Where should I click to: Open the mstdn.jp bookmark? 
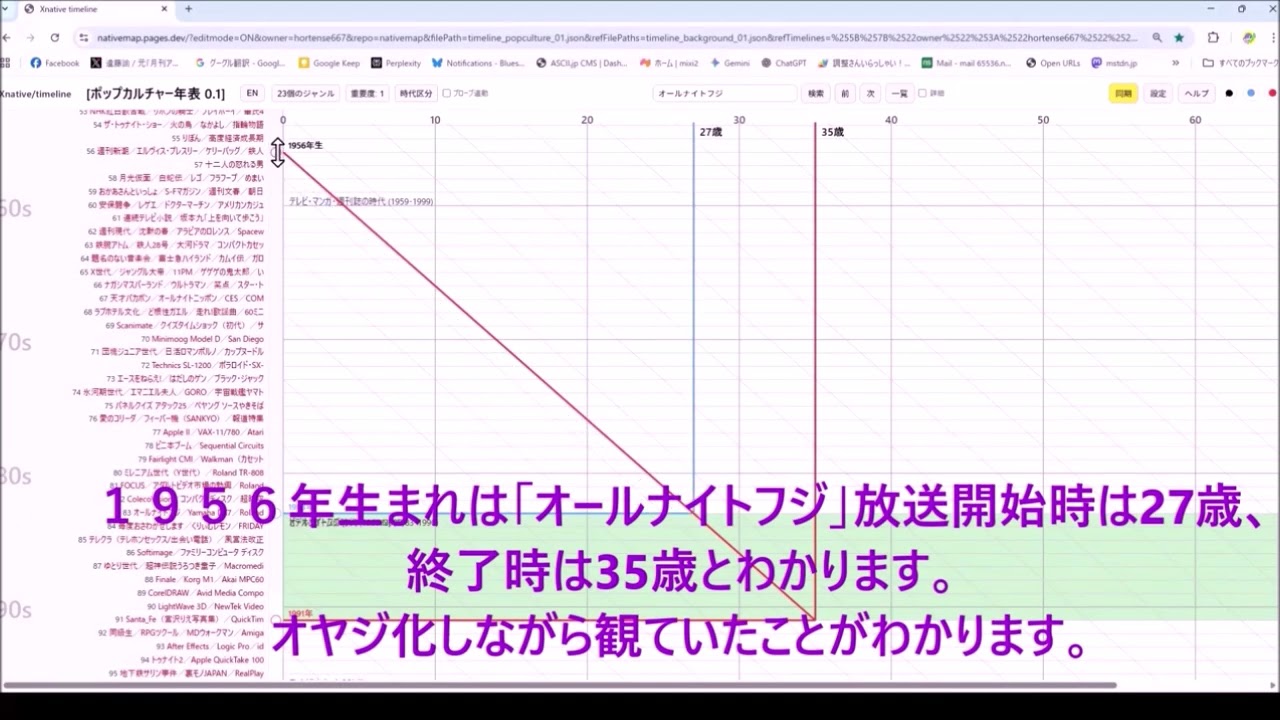[1113, 62]
